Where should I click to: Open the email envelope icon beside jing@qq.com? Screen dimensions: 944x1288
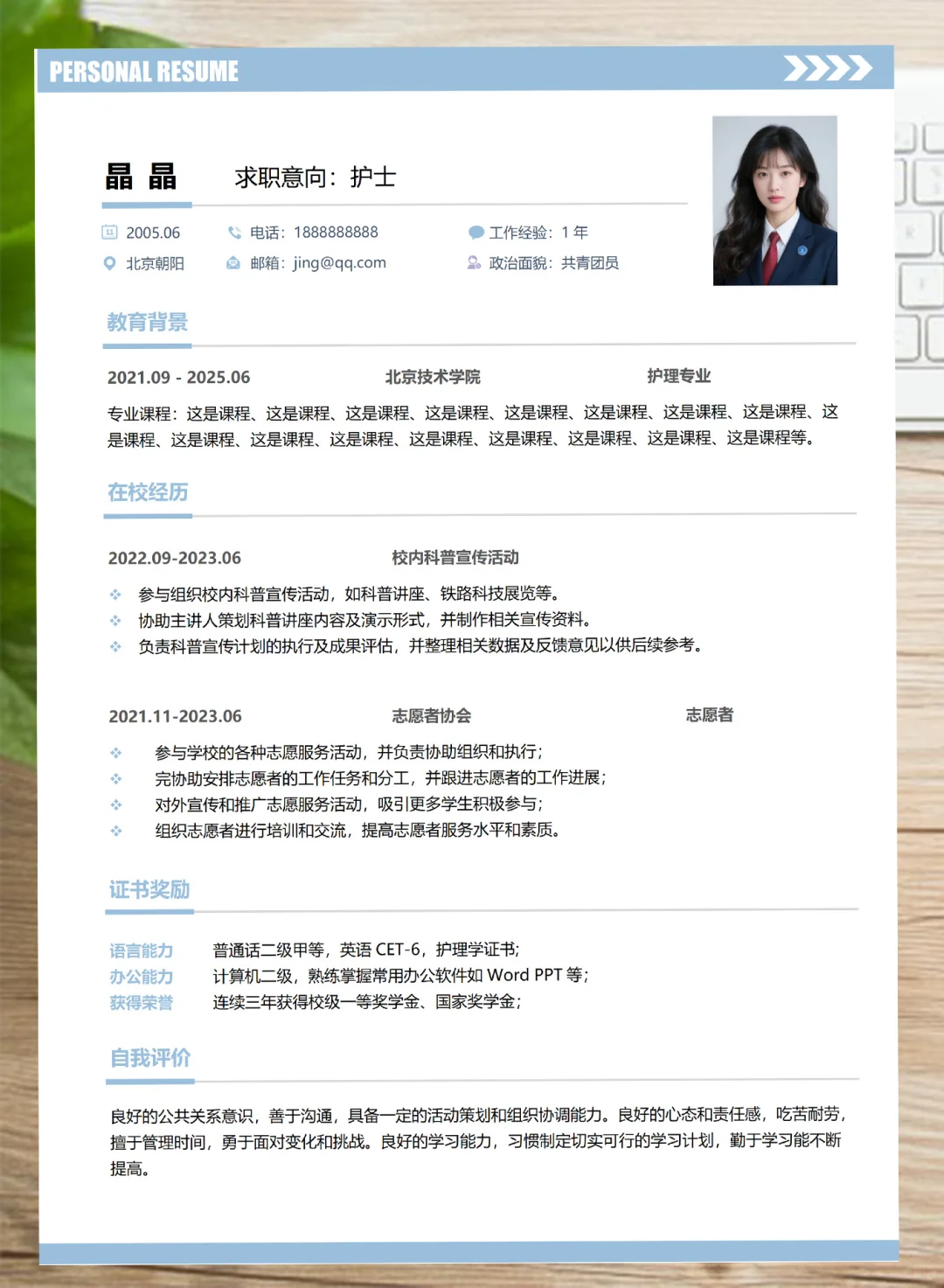click(x=233, y=262)
